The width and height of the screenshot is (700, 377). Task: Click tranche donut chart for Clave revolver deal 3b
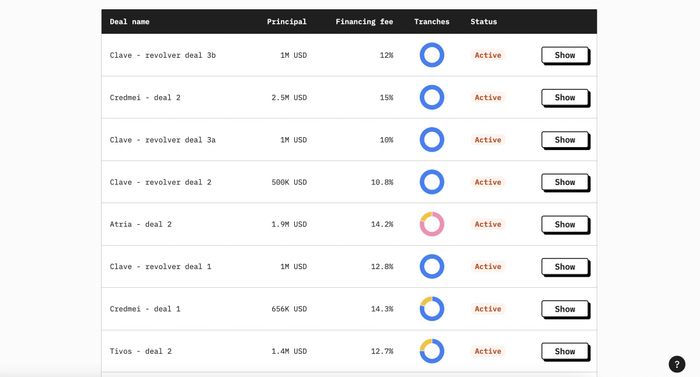point(432,55)
